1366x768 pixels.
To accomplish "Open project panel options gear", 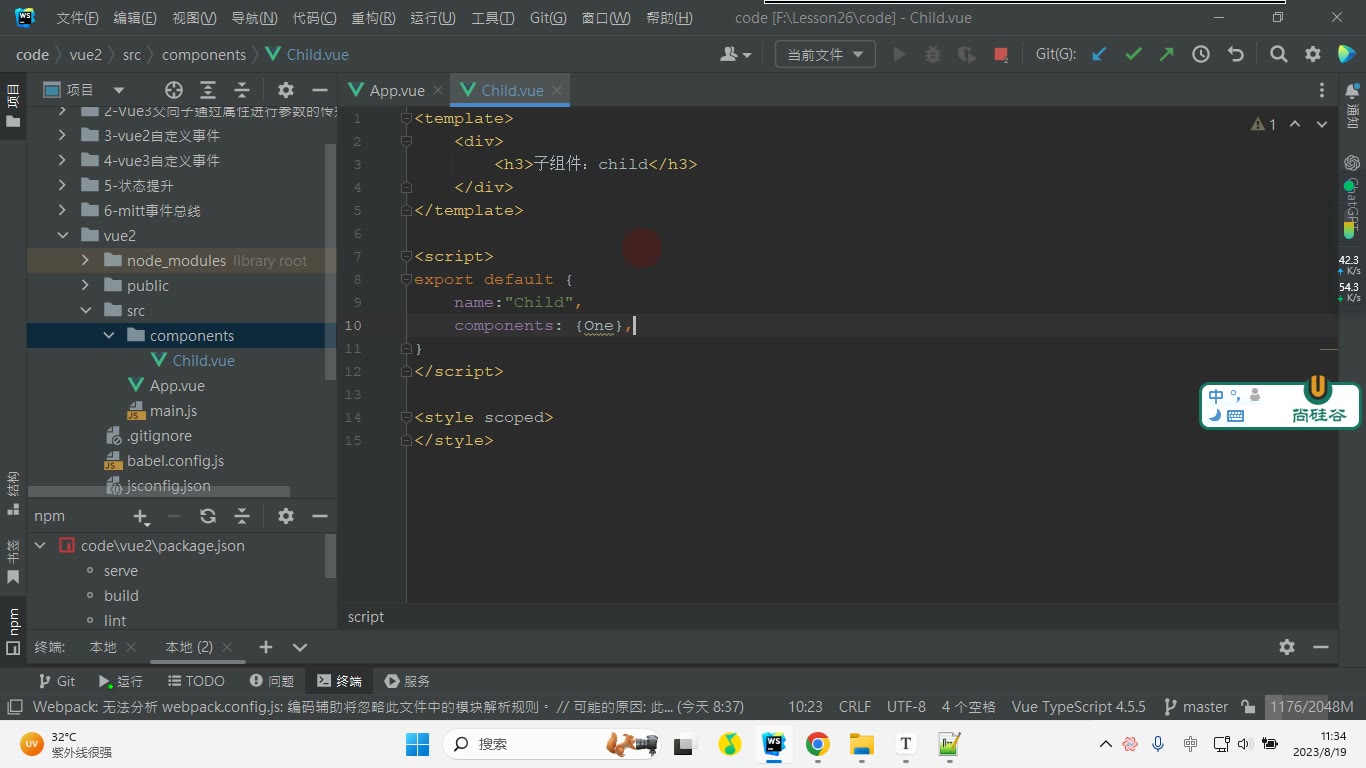I will 286,90.
